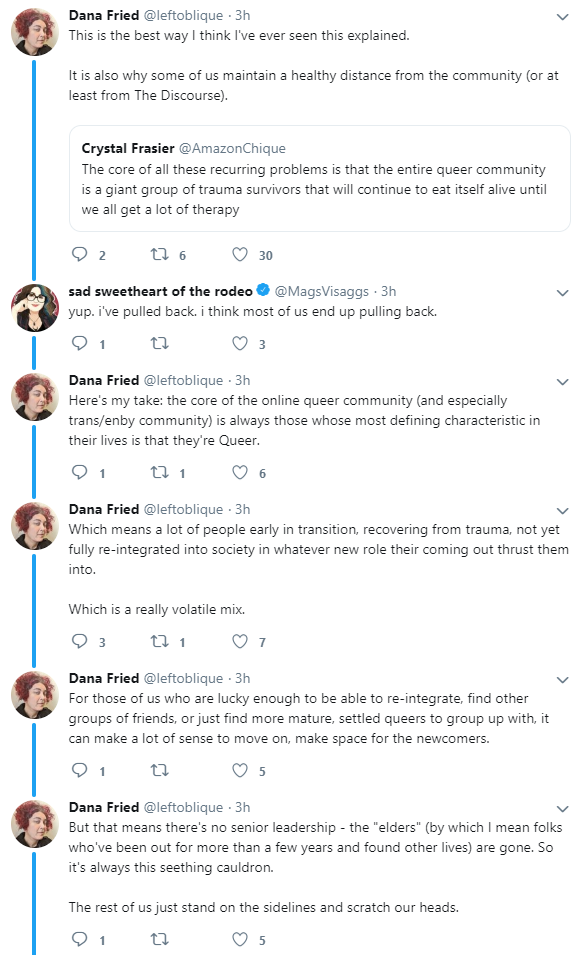Like the MagsVisaggs reply with 3 likes

point(240,344)
